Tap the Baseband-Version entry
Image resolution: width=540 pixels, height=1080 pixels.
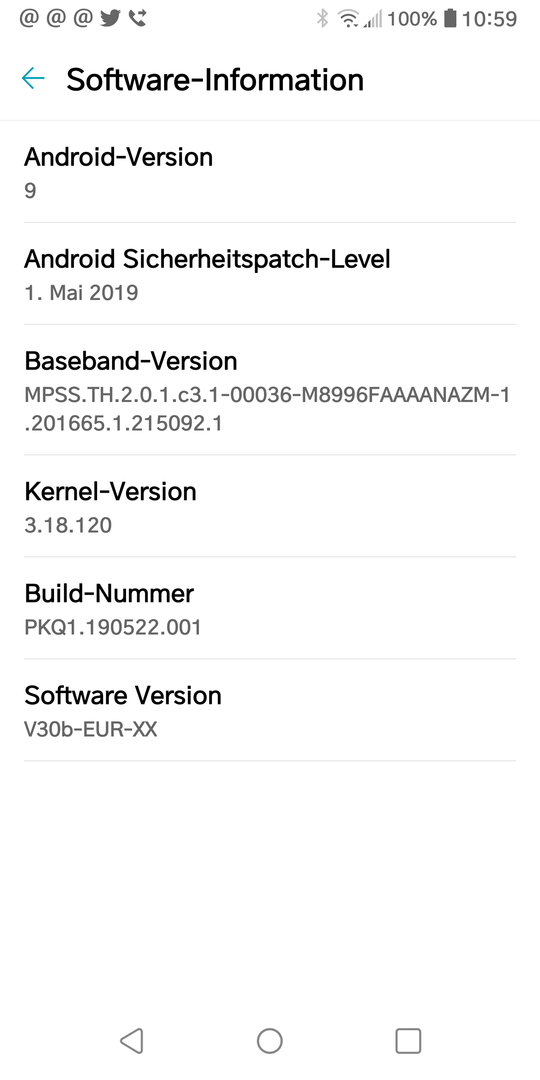tap(270, 390)
